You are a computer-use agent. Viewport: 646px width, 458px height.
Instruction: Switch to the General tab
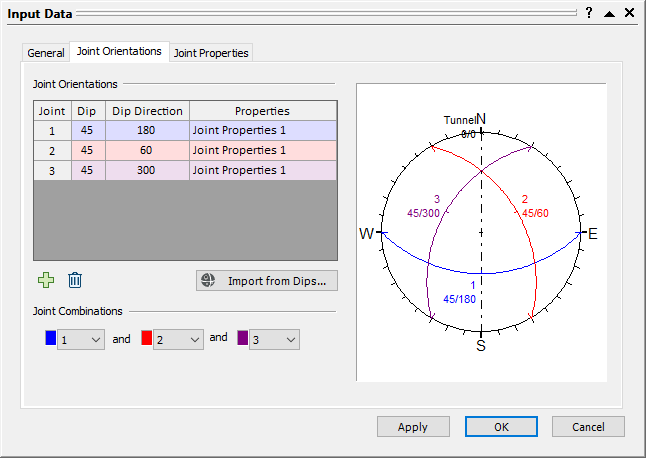click(46, 53)
